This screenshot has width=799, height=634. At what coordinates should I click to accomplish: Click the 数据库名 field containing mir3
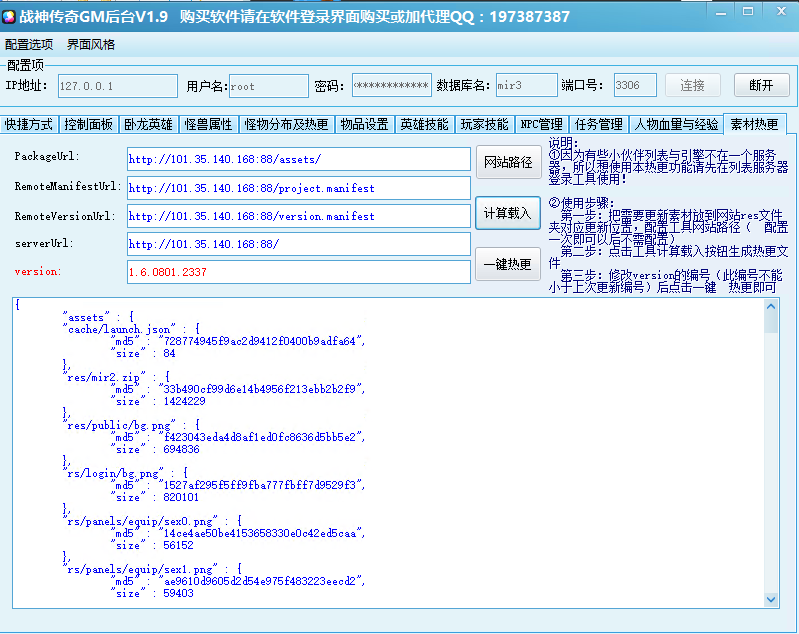point(526,86)
